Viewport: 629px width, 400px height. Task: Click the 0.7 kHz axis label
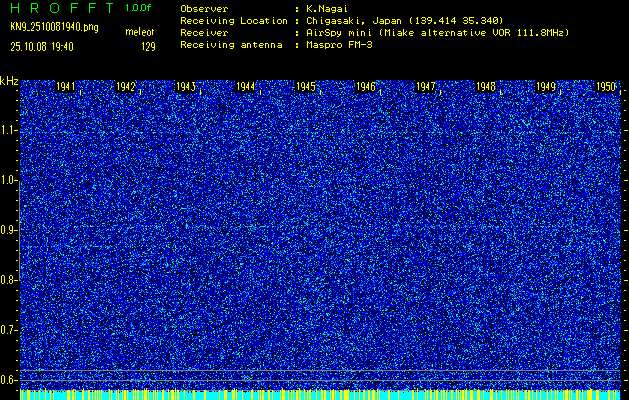click(x=10, y=329)
